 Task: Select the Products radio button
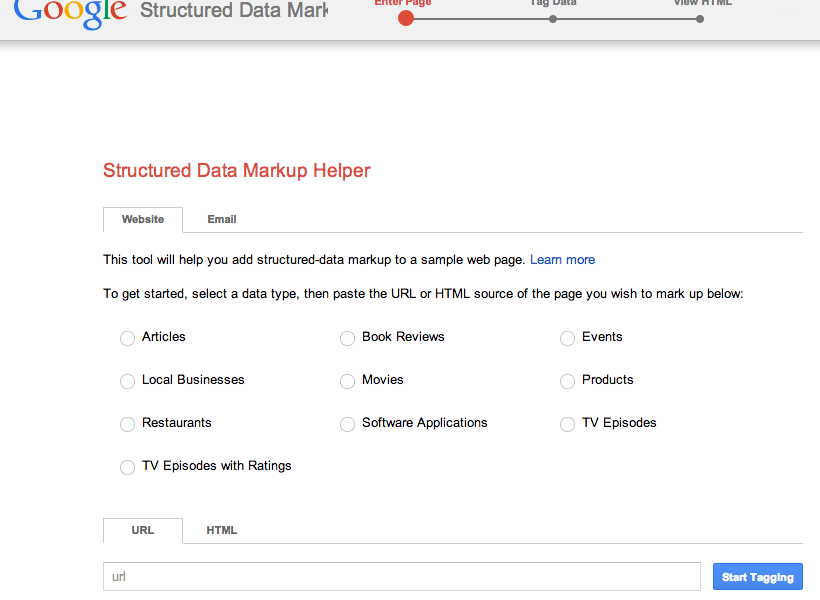(567, 381)
